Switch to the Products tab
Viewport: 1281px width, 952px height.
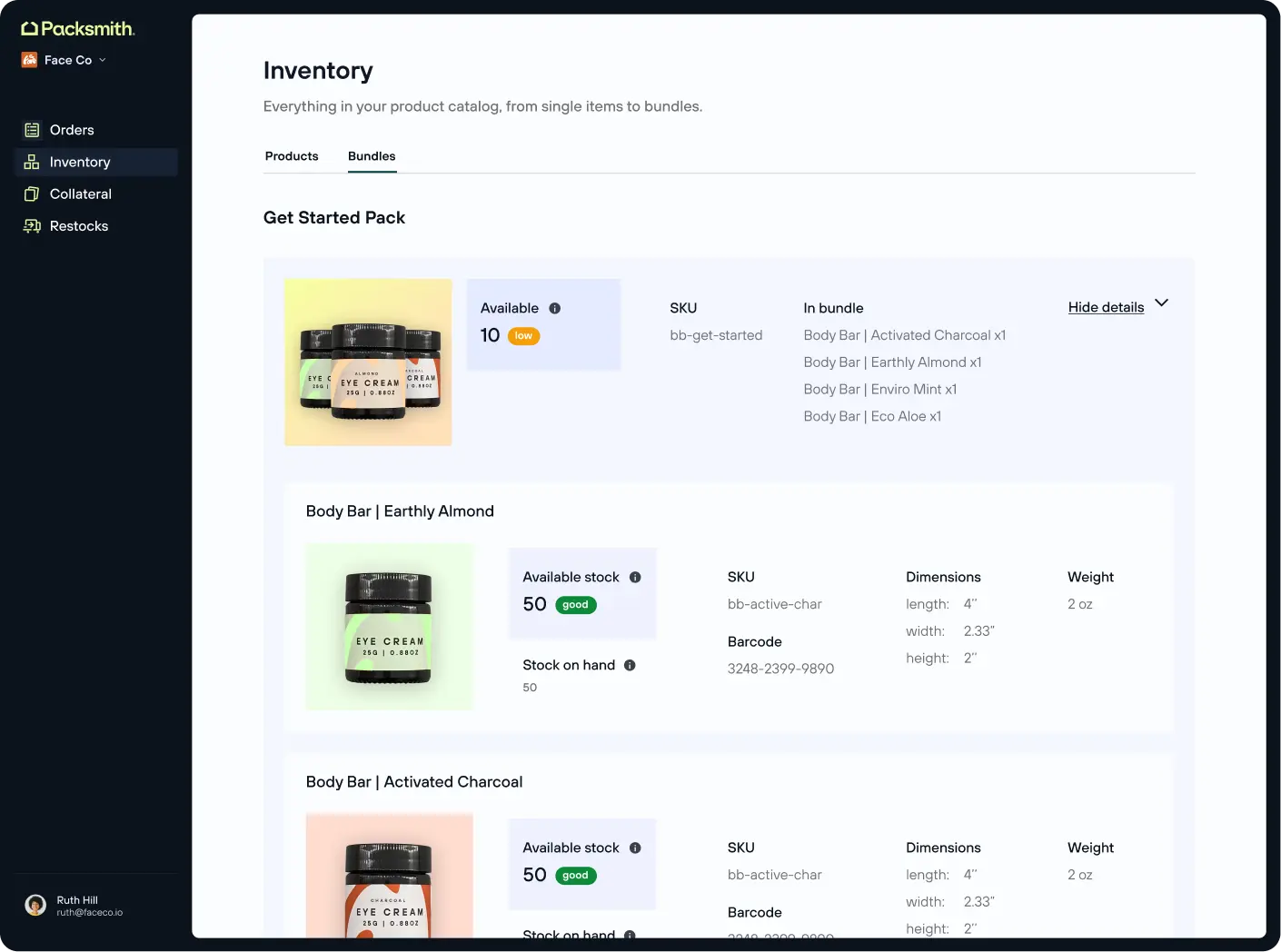[292, 156]
